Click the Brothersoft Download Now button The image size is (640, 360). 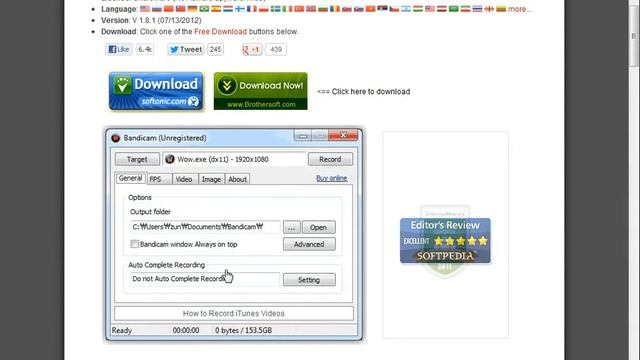click(x=260, y=91)
